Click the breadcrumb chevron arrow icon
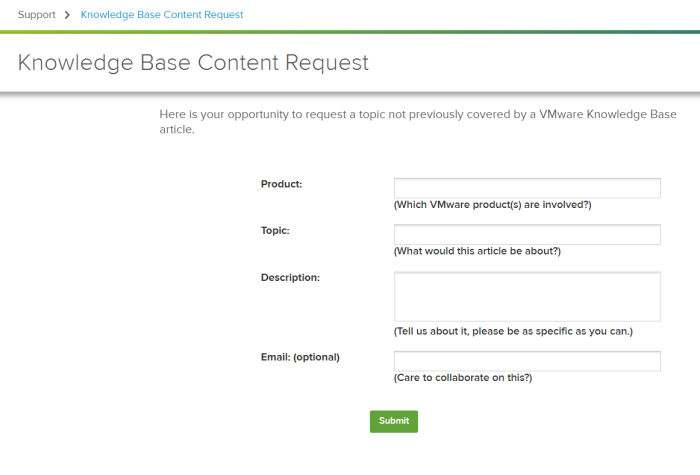The image size is (700, 475). [x=67, y=15]
